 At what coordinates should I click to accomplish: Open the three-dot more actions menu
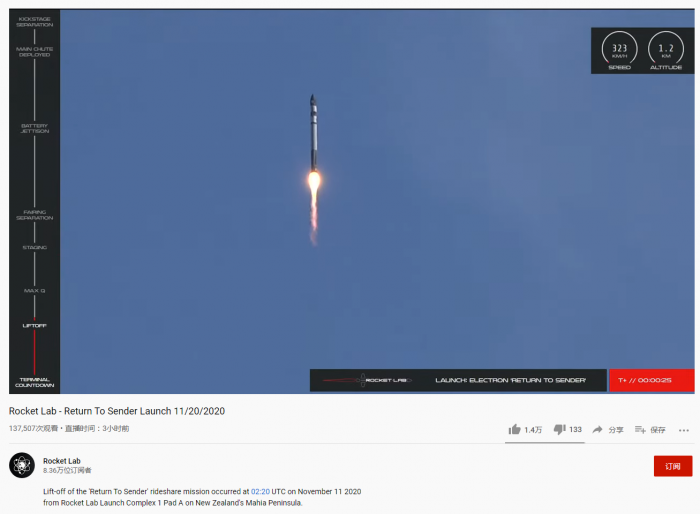point(683,430)
